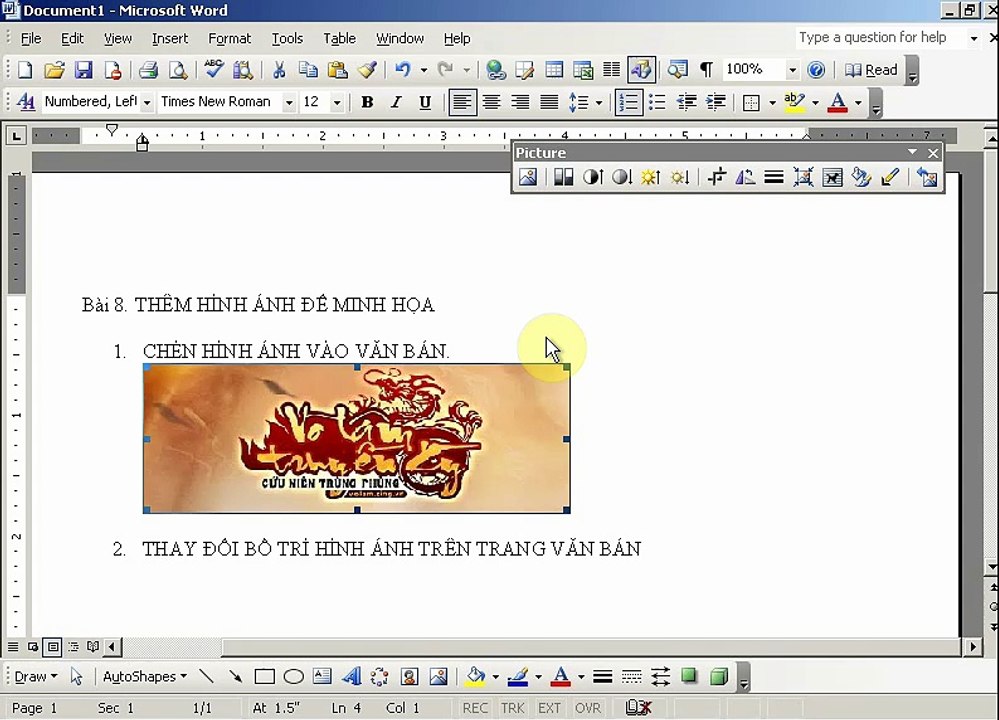Close the Picture toolbar
Screen dimensions: 999x720
(x=933, y=153)
